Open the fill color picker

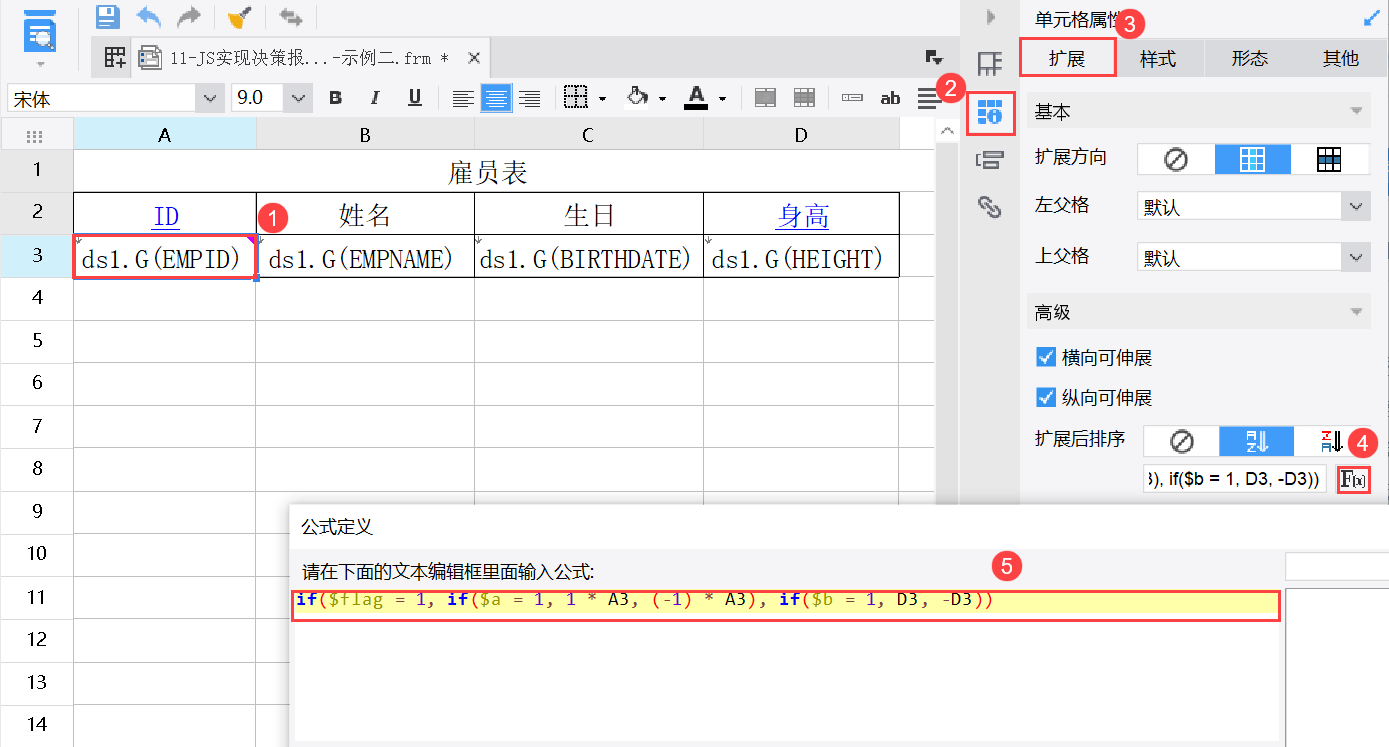pos(644,98)
